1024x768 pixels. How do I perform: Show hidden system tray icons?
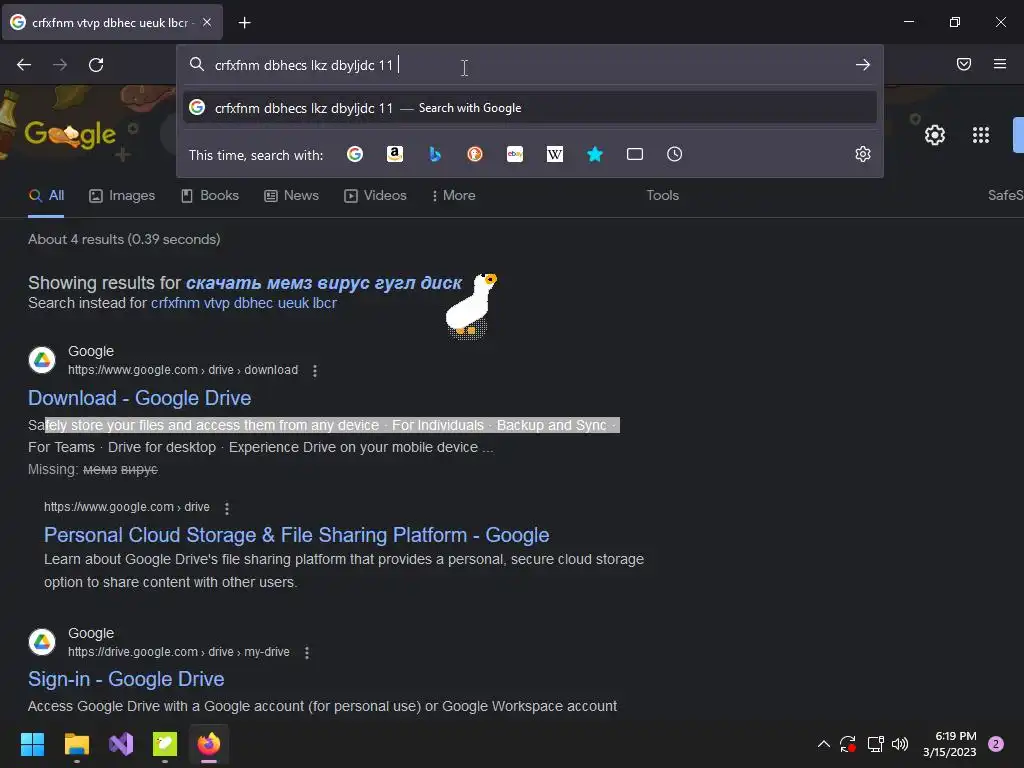tap(824, 744)
